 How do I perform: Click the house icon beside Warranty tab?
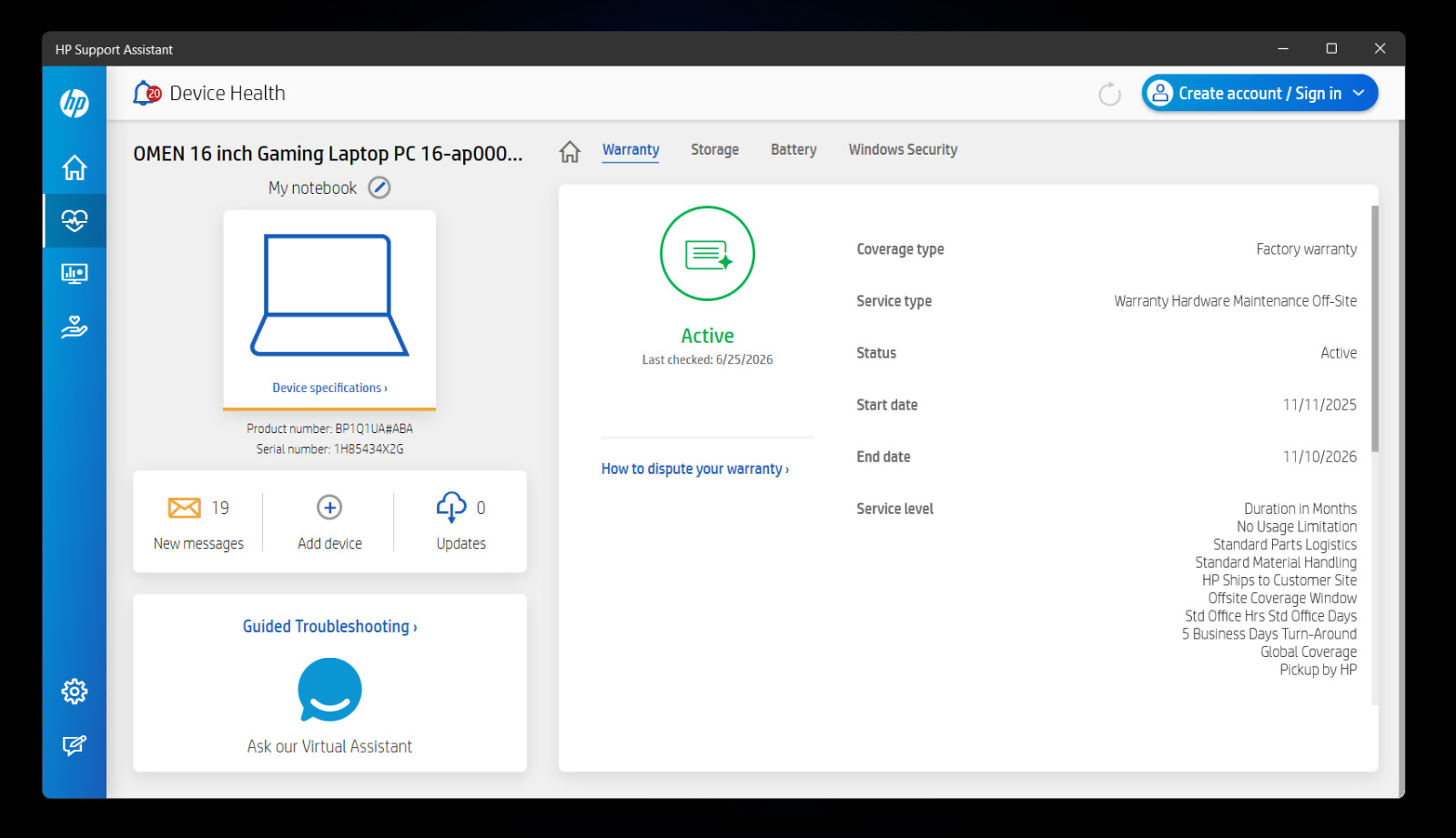click(570, 151)
